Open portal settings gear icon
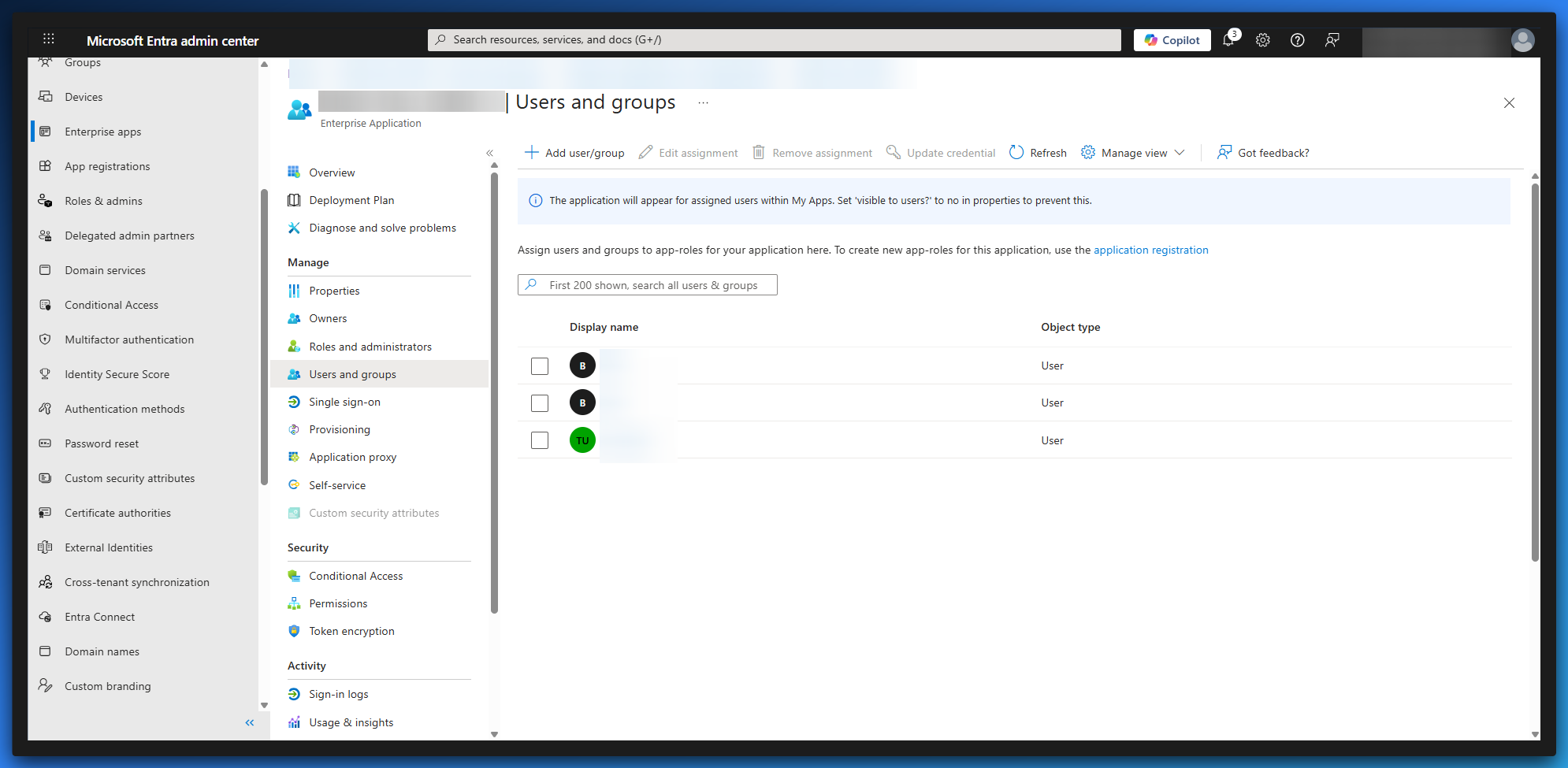Viewport: 1568px width, 768px height. coord(1262,40)
